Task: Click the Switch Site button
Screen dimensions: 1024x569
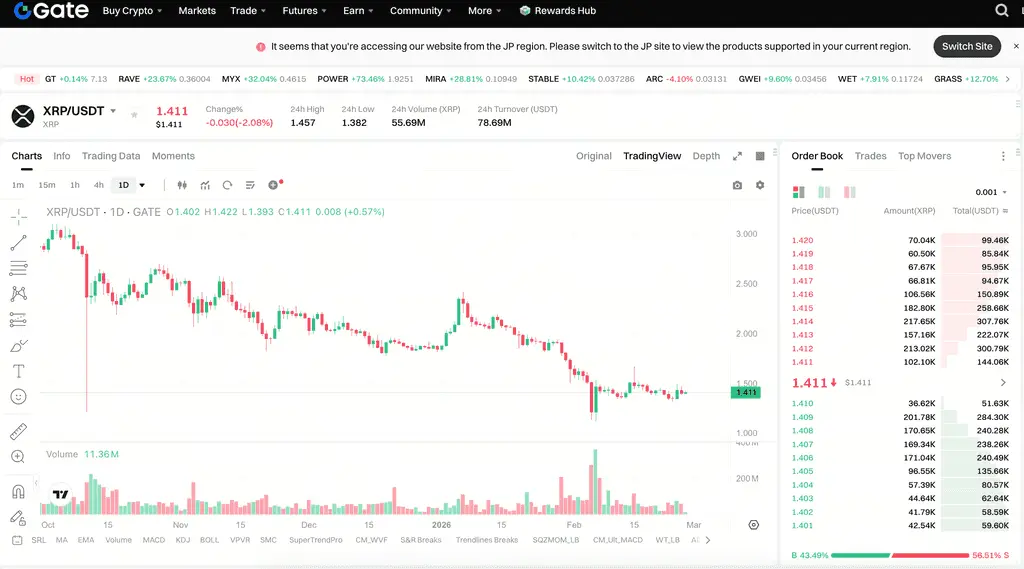Action: click(x=967, y=46)
